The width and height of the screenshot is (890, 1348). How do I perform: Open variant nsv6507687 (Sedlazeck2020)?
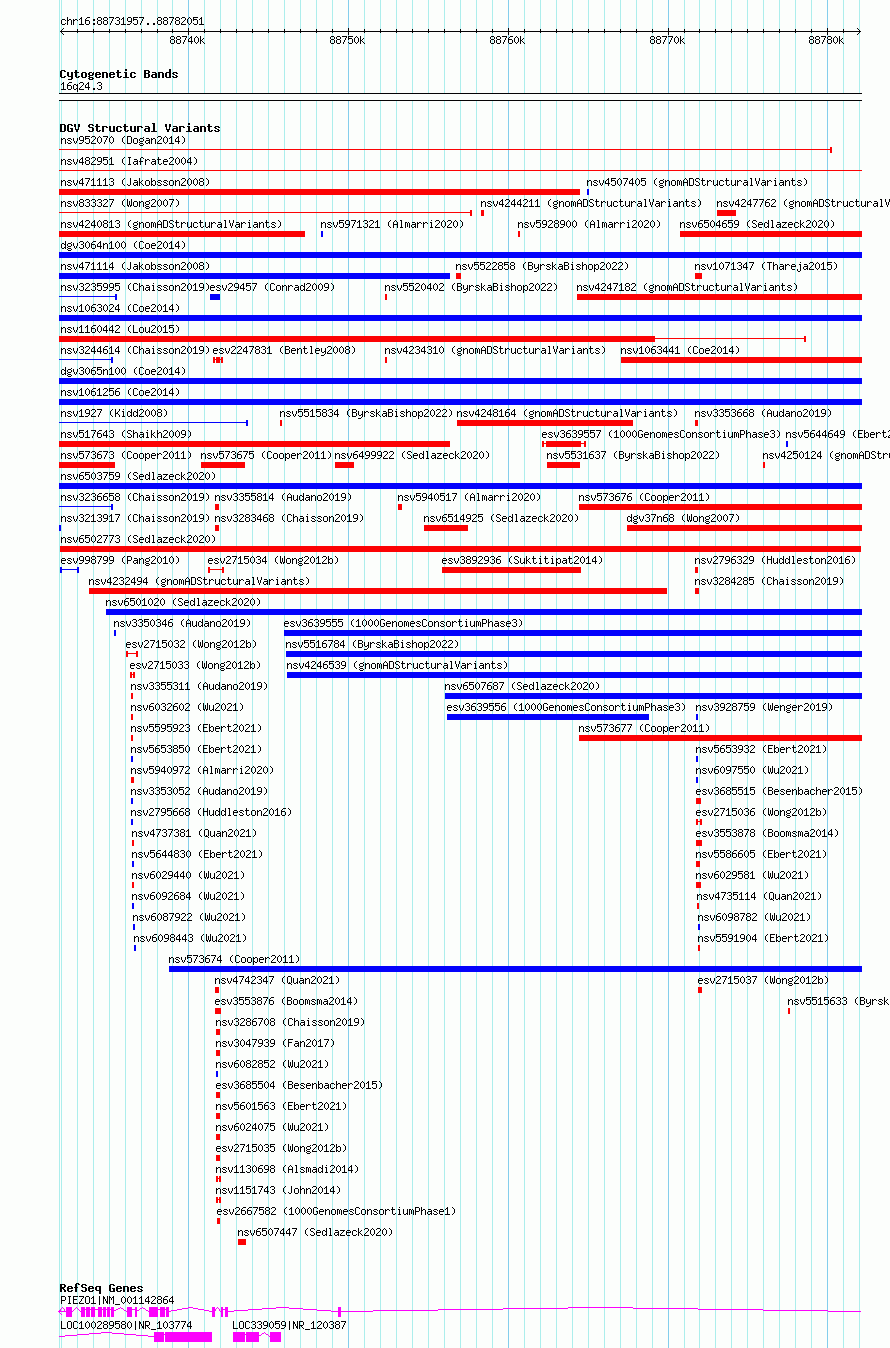coord(522,686)
